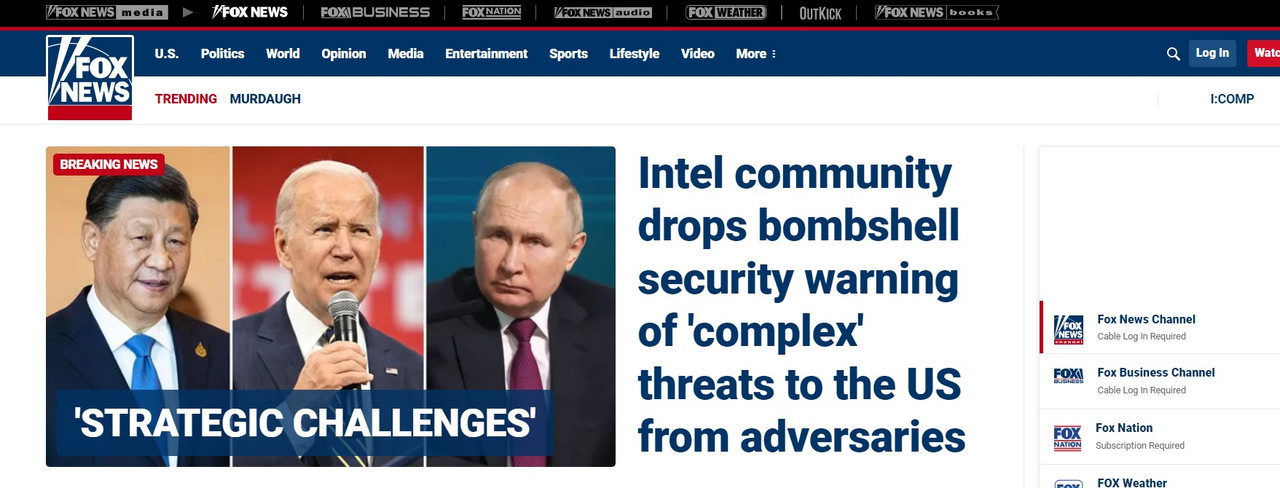Select the Opinion menu item

(344, 54)
